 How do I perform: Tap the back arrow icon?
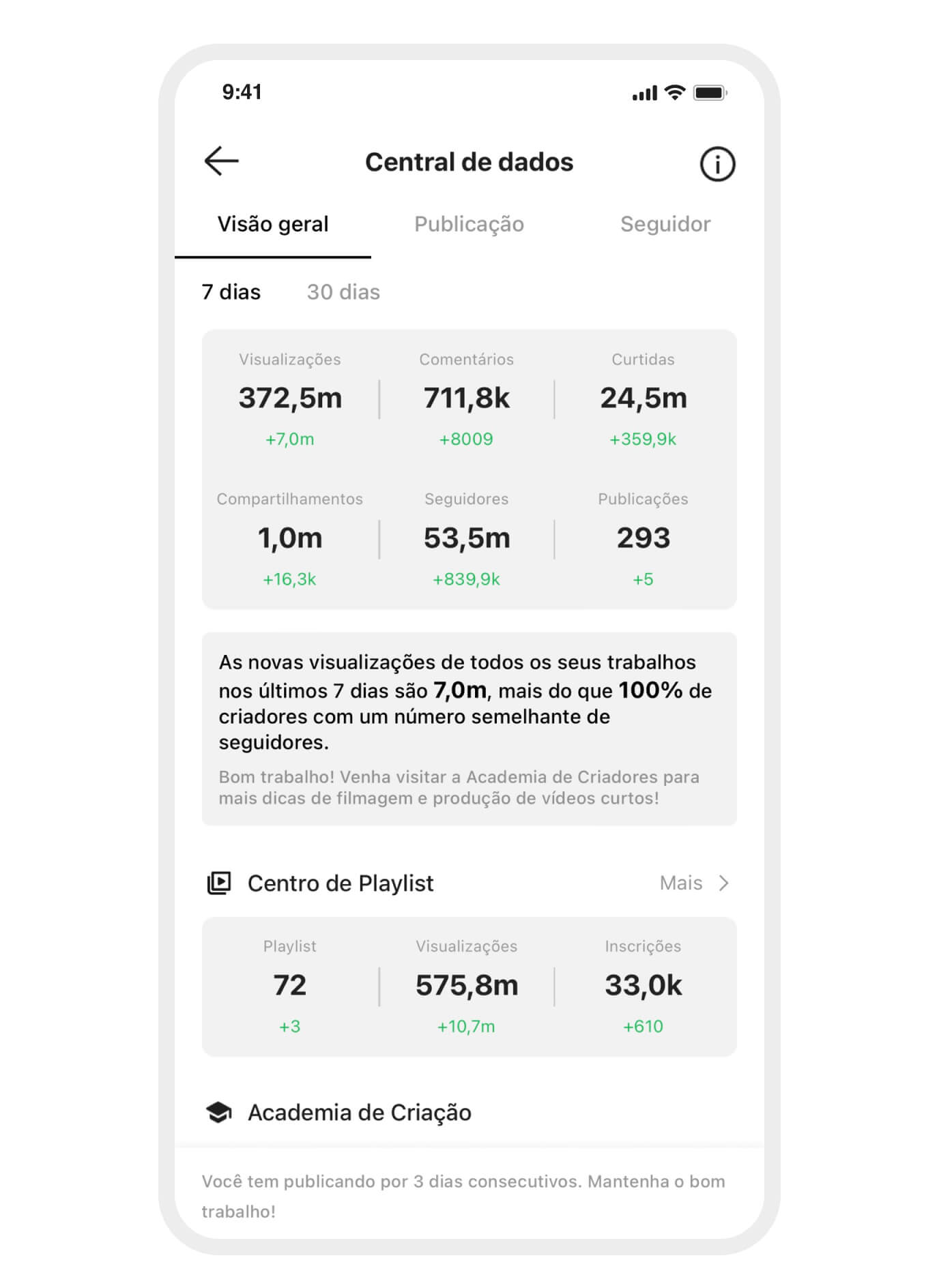[221, 162]
